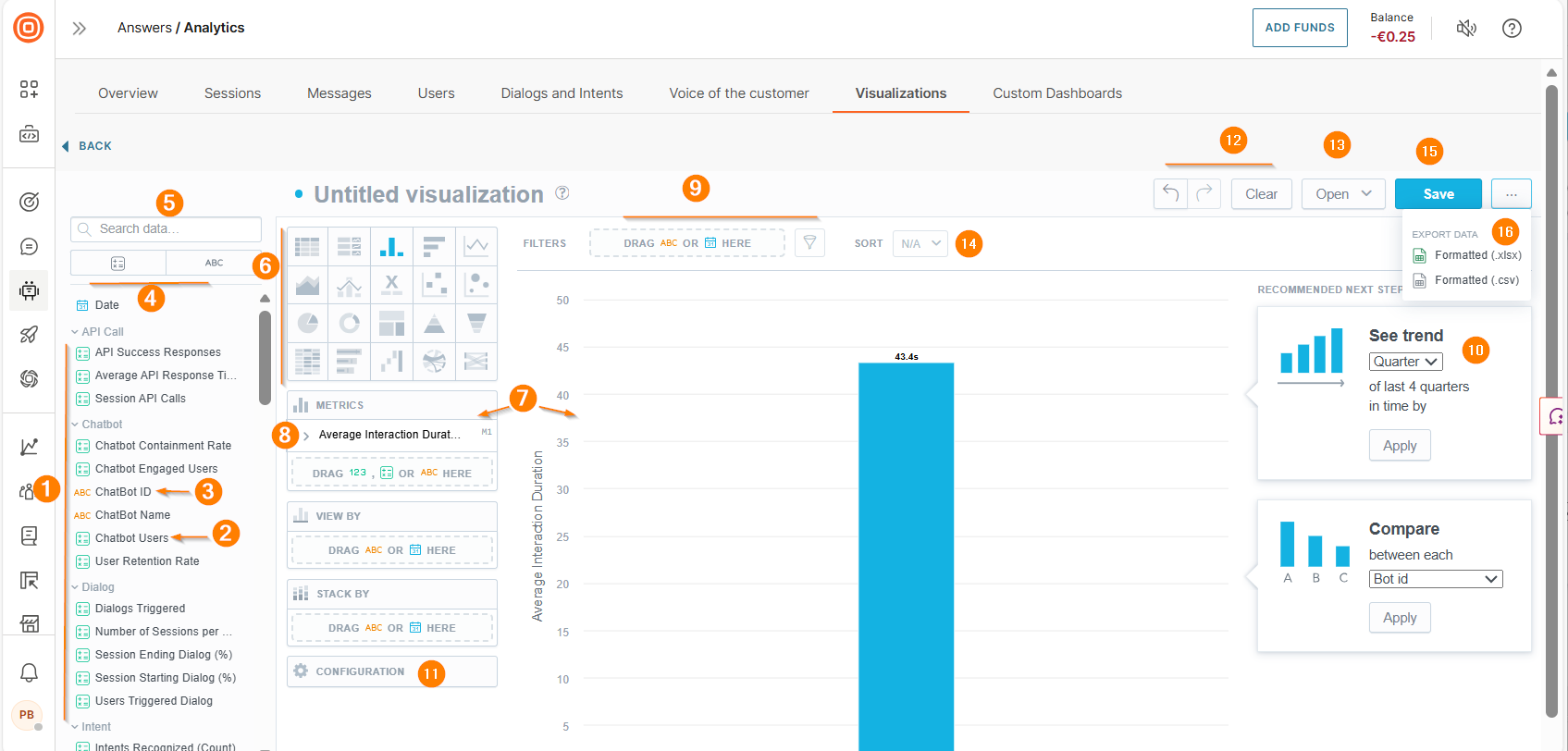Click the Save button
Image resolution: width=1568 pixels, height=751 pixels.
[x=1438, y=194]
